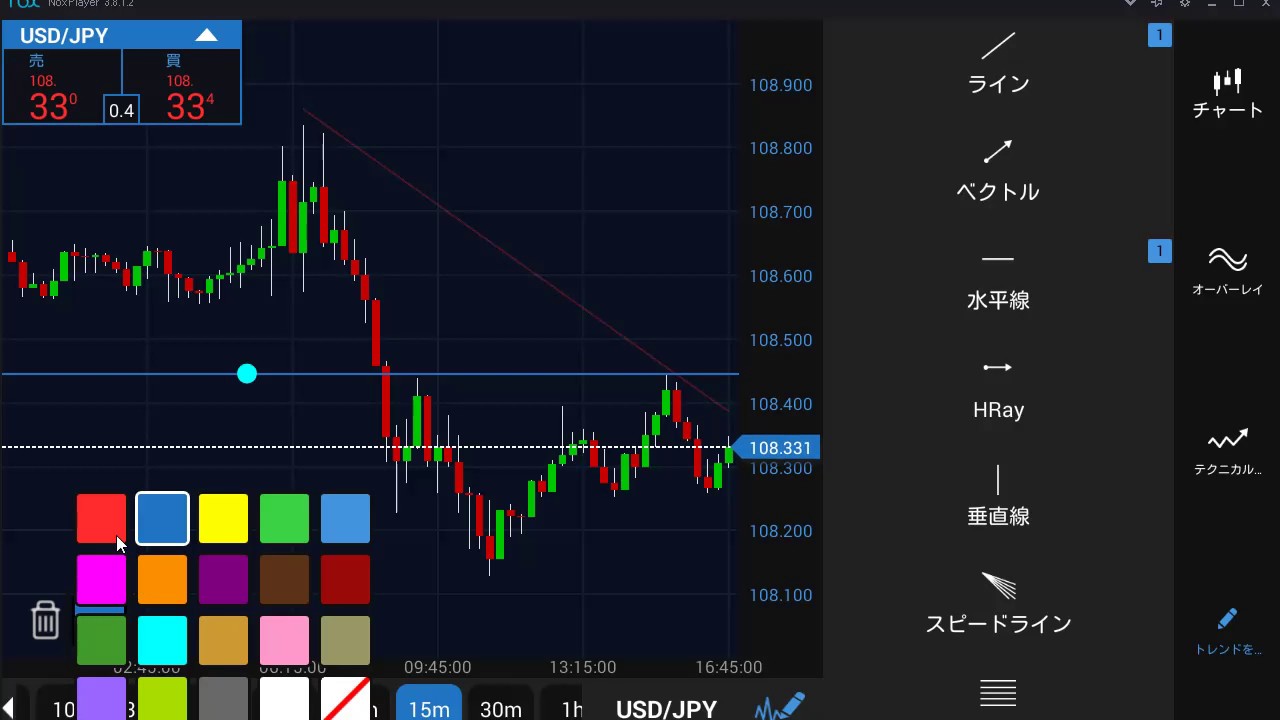The width and height of the screenshot is (1280, 720).
Task: Open the オーバーレイ overlay indicators panel
Action: click(x=1228, y=272)
